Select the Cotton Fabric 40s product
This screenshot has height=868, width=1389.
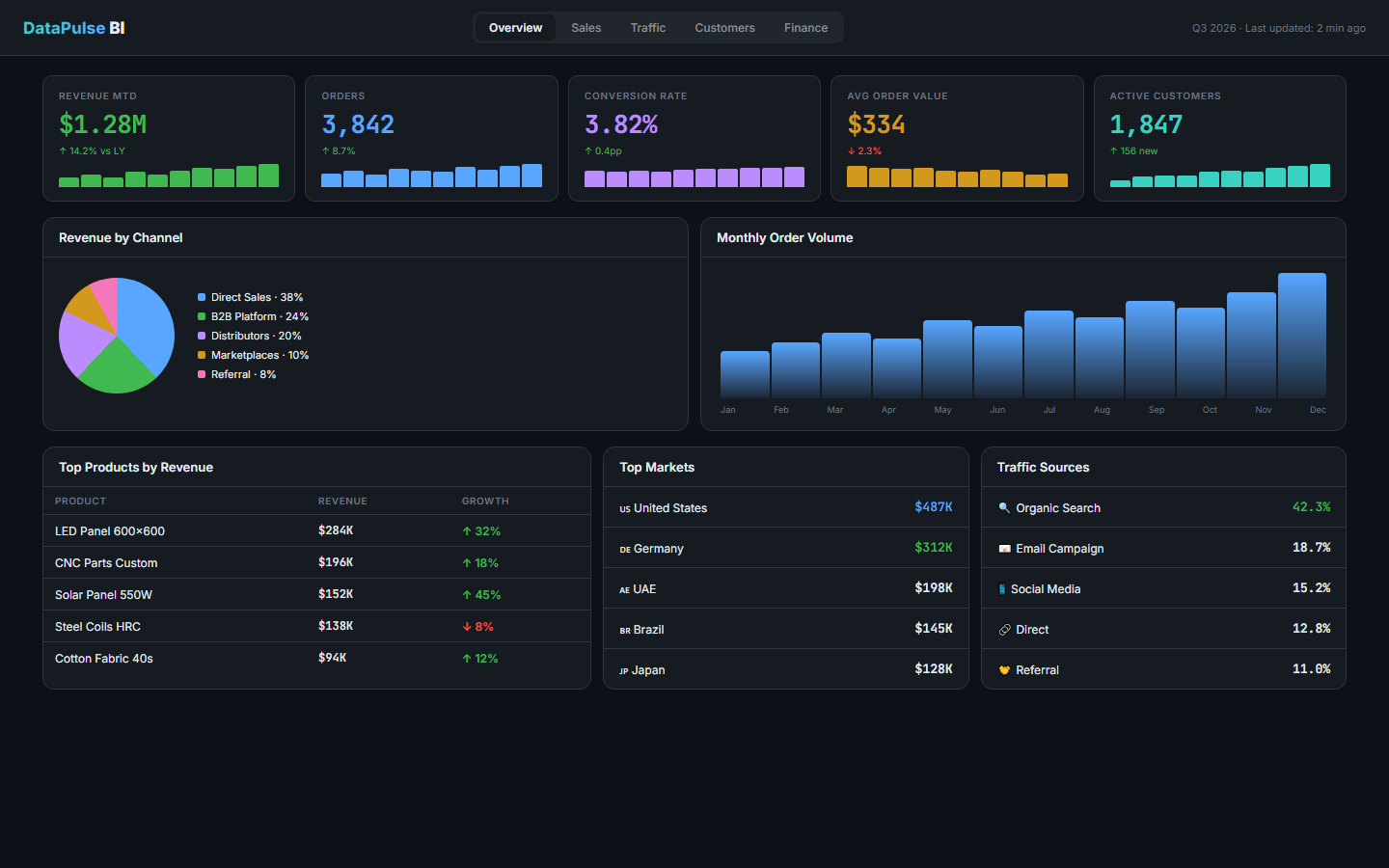[x=104, y=659]
